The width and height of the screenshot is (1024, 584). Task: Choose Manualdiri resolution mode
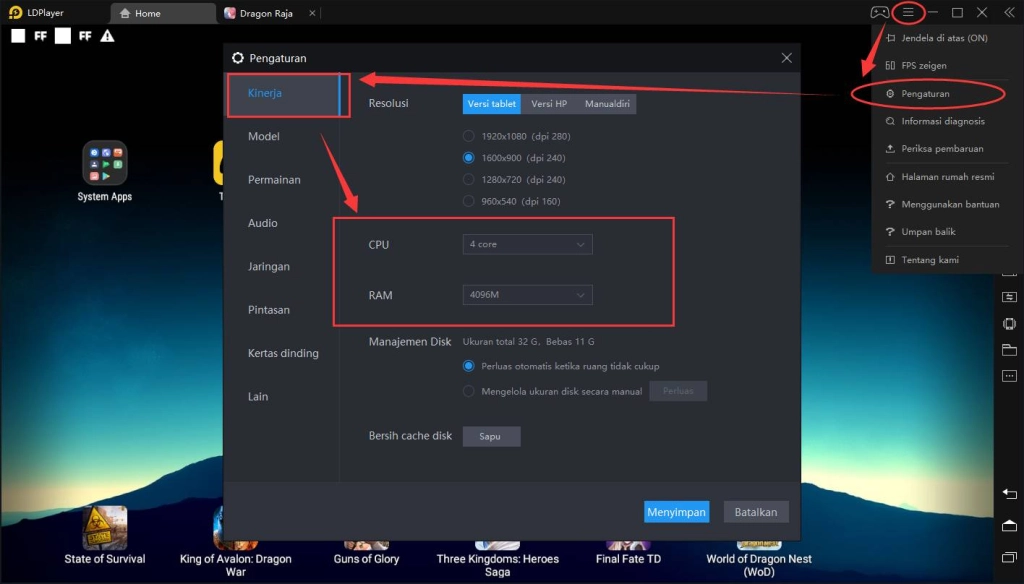click(x=607, y=104)
